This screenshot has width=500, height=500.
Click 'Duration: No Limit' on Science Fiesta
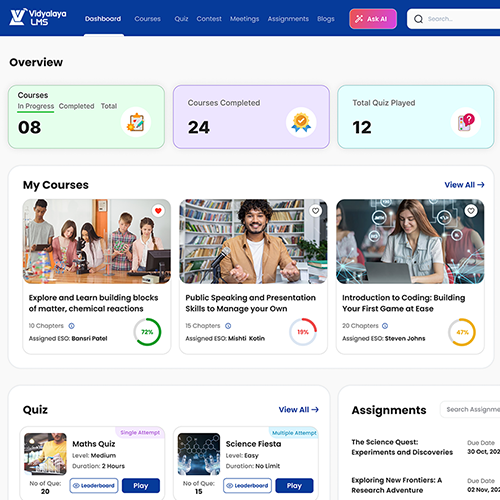click(x=253, y=466)
